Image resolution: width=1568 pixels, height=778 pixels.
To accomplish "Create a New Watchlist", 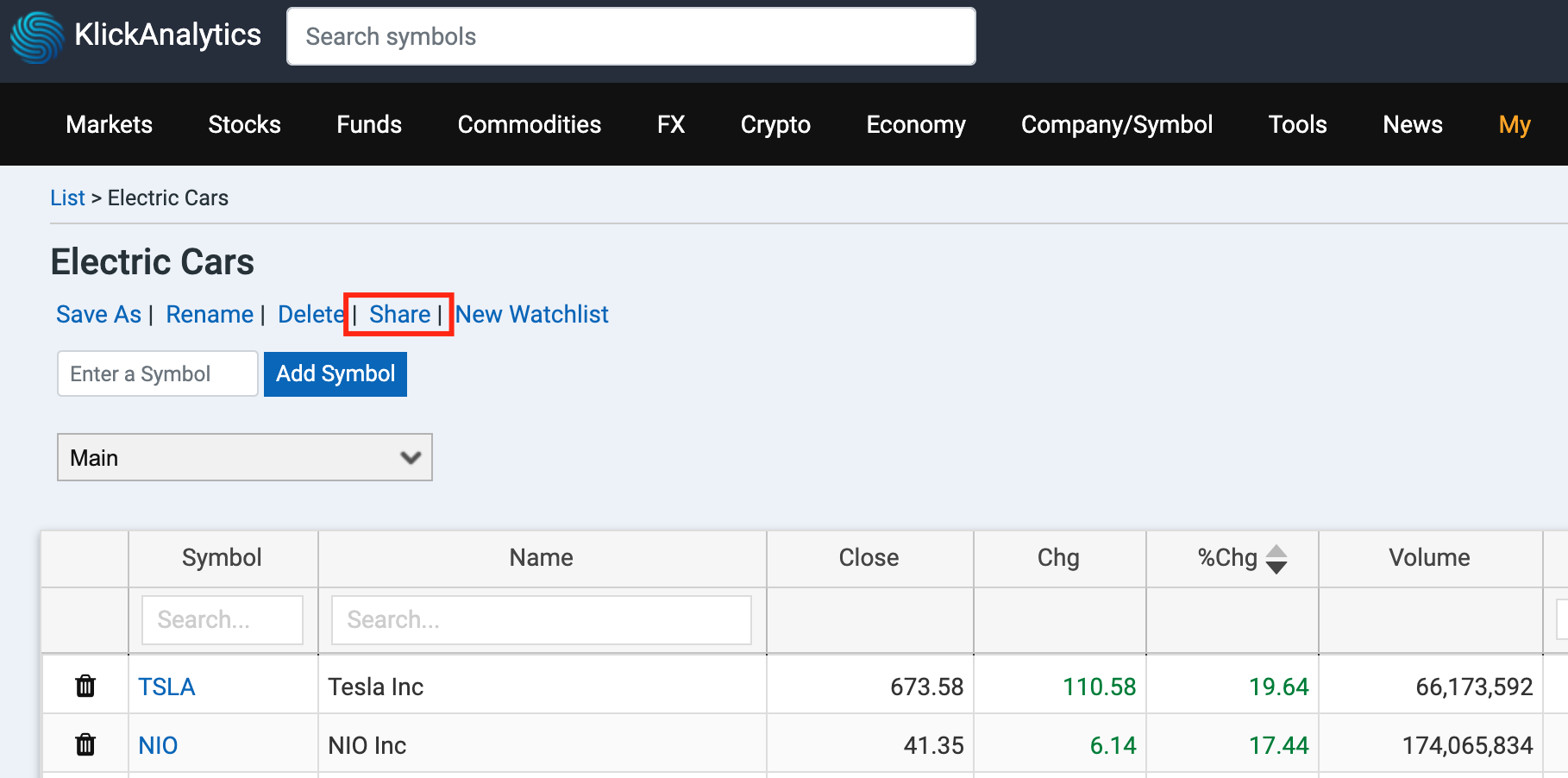I will 532,314.
